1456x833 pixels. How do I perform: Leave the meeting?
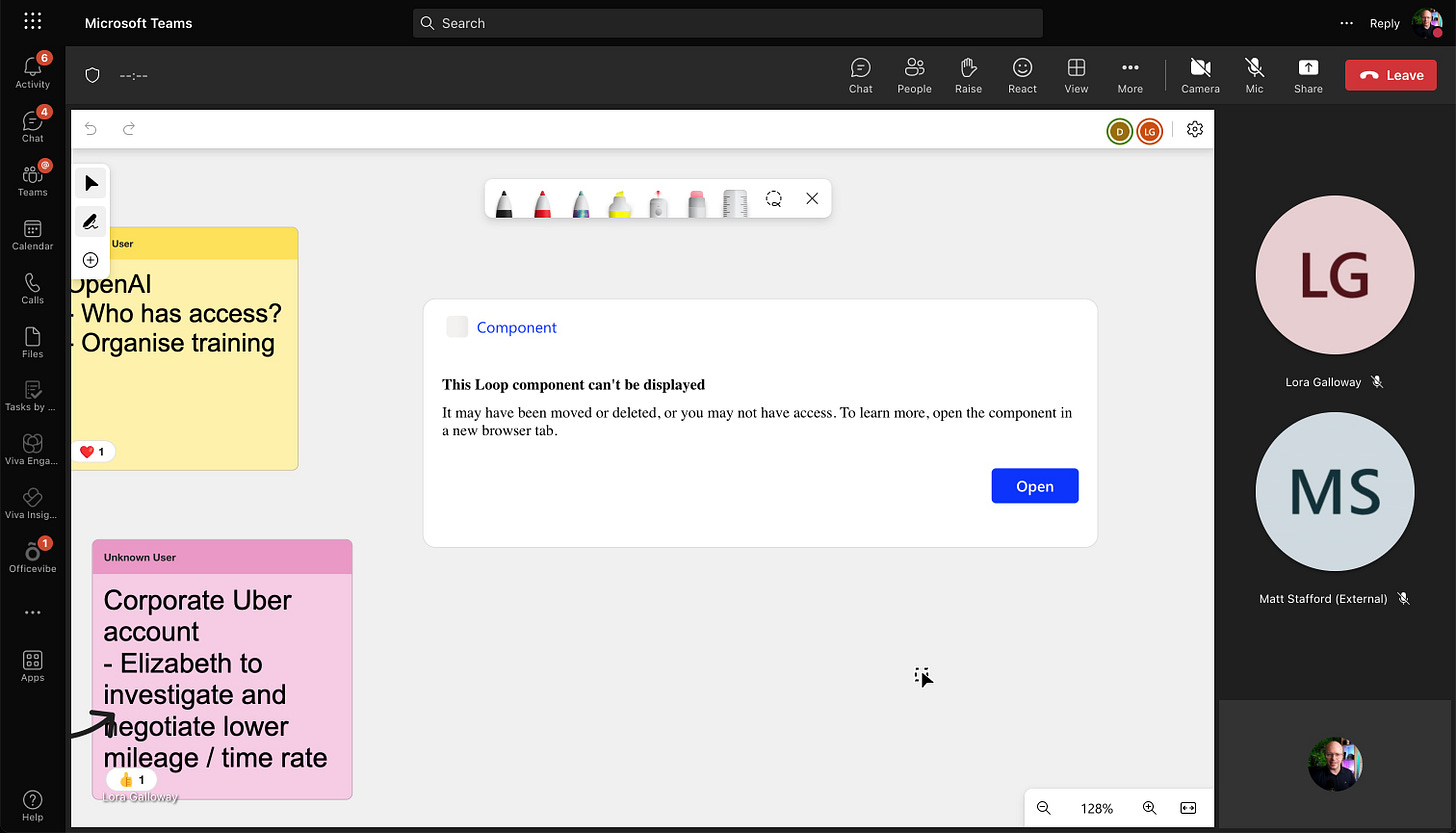coord(1392,75)
